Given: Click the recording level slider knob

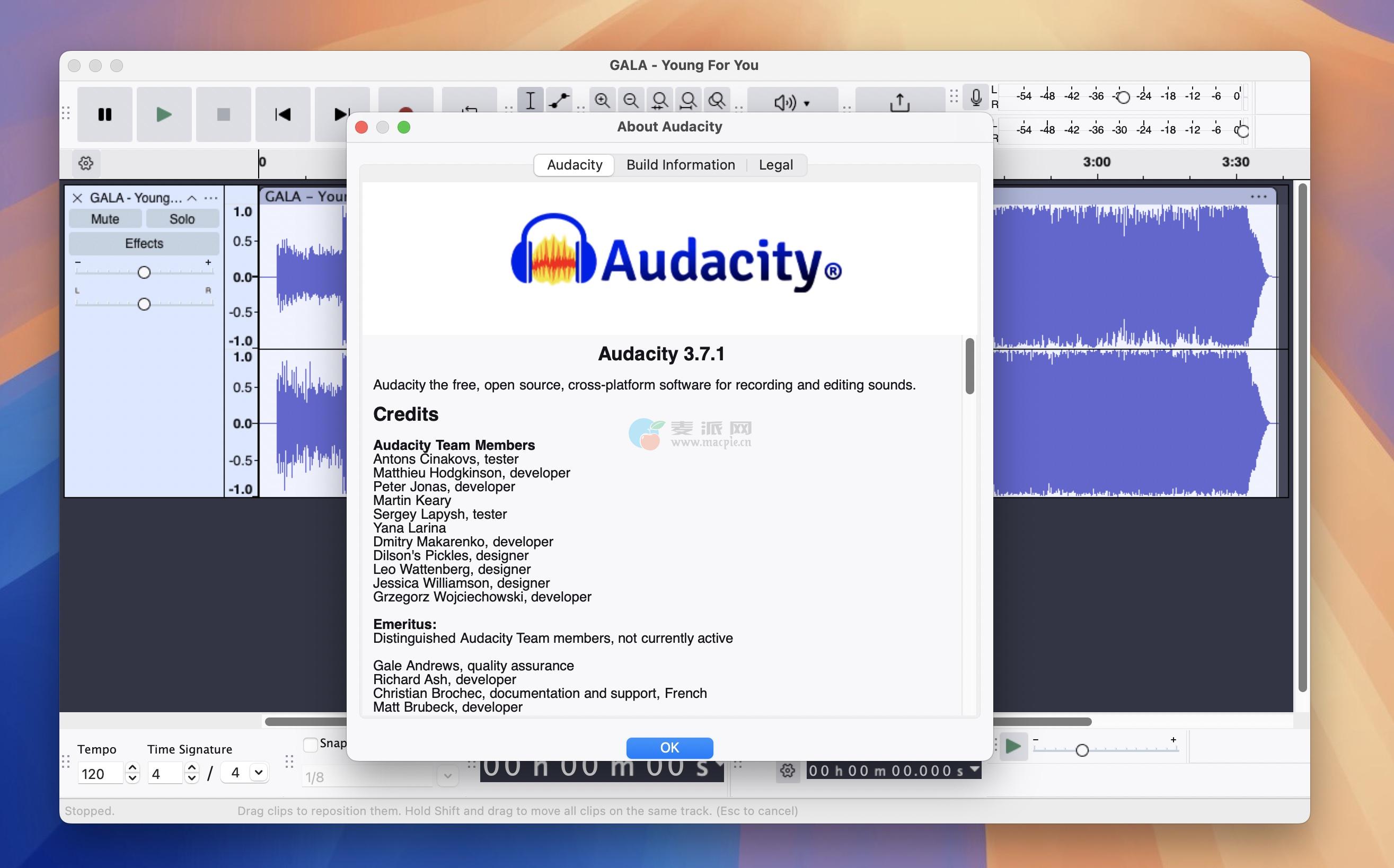Looking at the screenshot, I should pos(1123,97).
